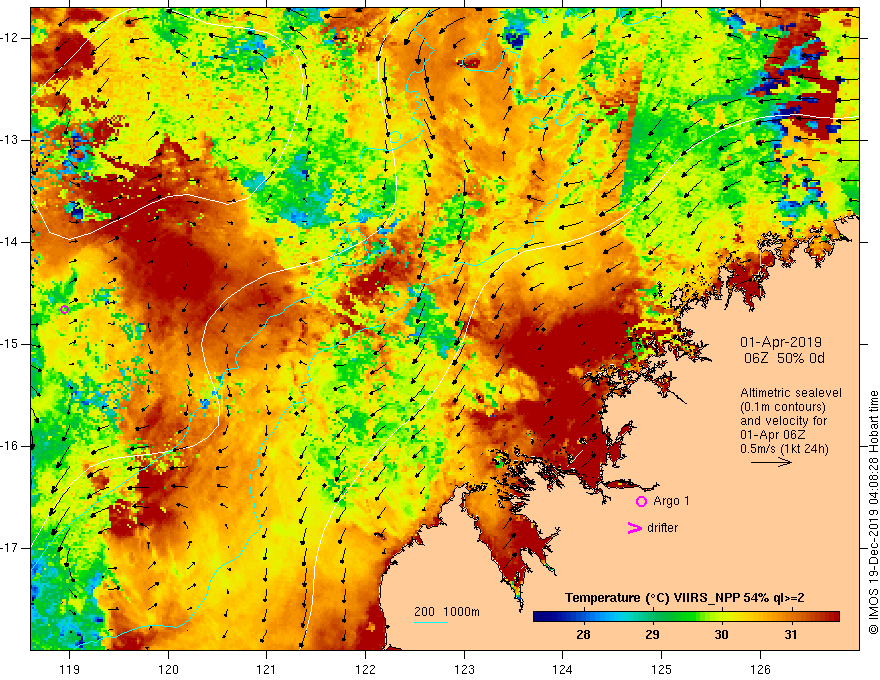Click the longitude axis label 119
Viewport: 880px width, 680px height.
point(69,669)
